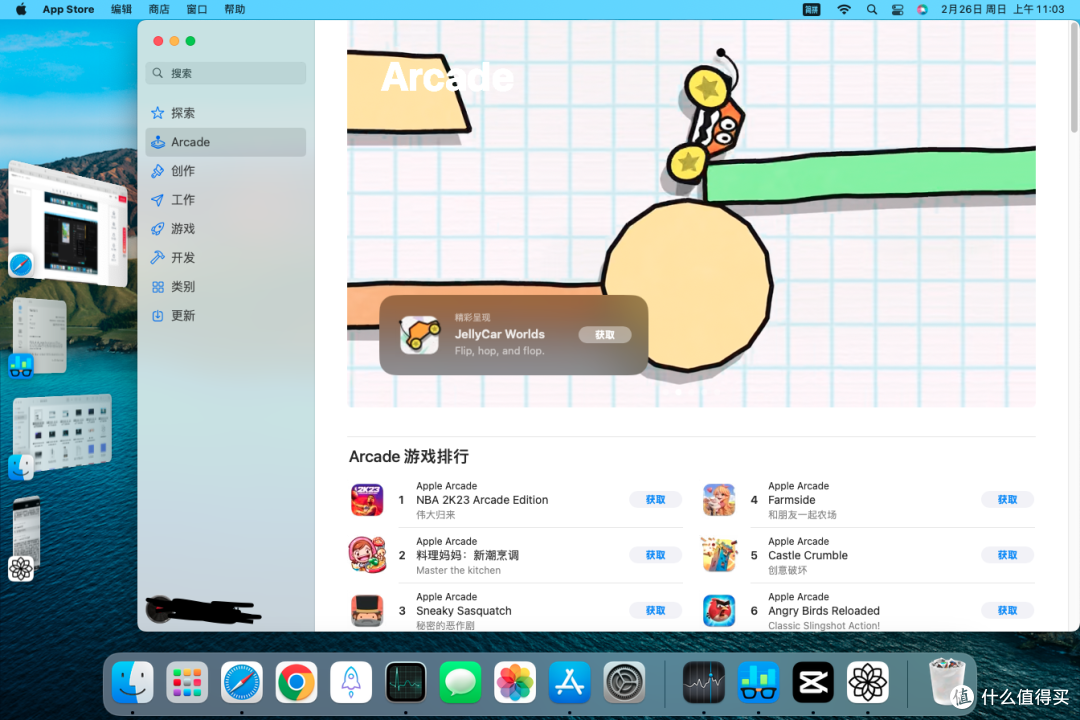Image resolution: width=1080 pixels, height=720 pixels.
Task: Open Spotlight search from the menu bar
Action: click(x=872, y=10)
